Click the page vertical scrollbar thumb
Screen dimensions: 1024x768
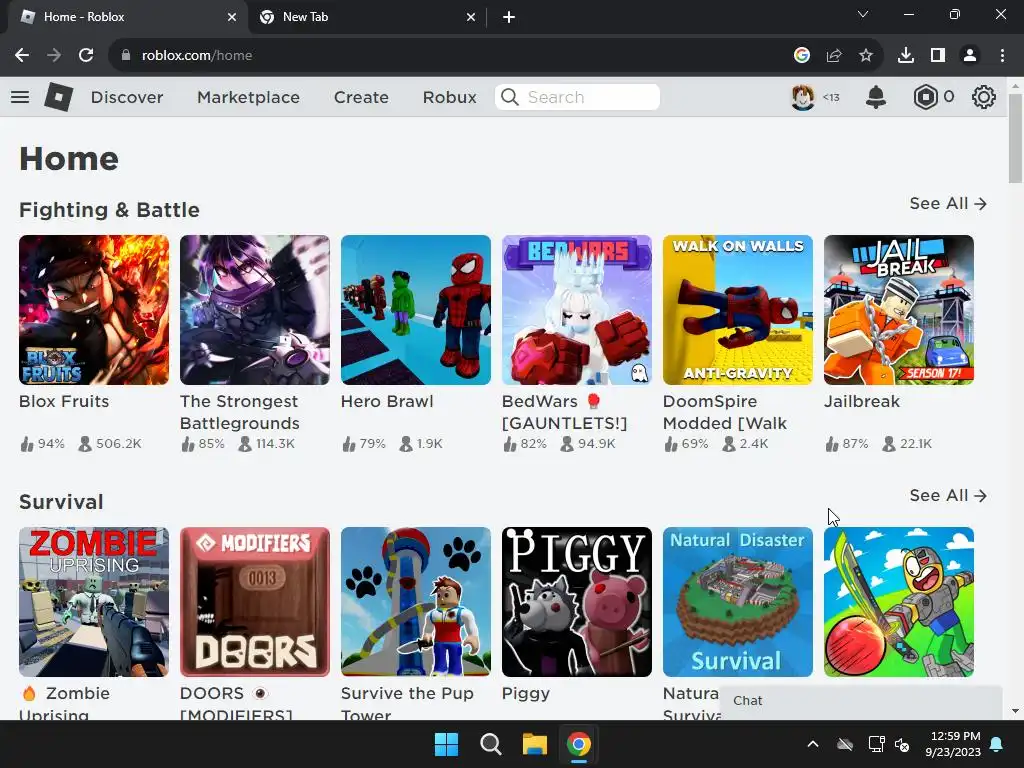point(1015,139)
